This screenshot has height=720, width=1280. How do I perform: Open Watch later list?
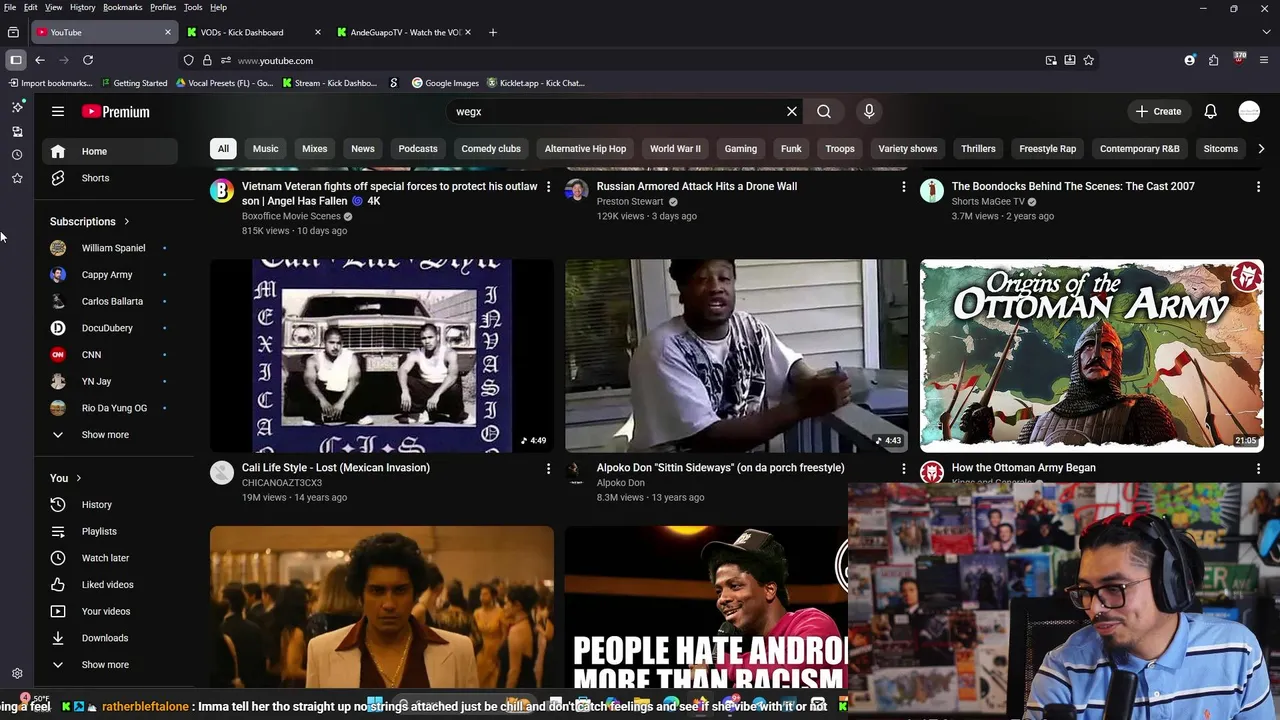coord(110,558)
